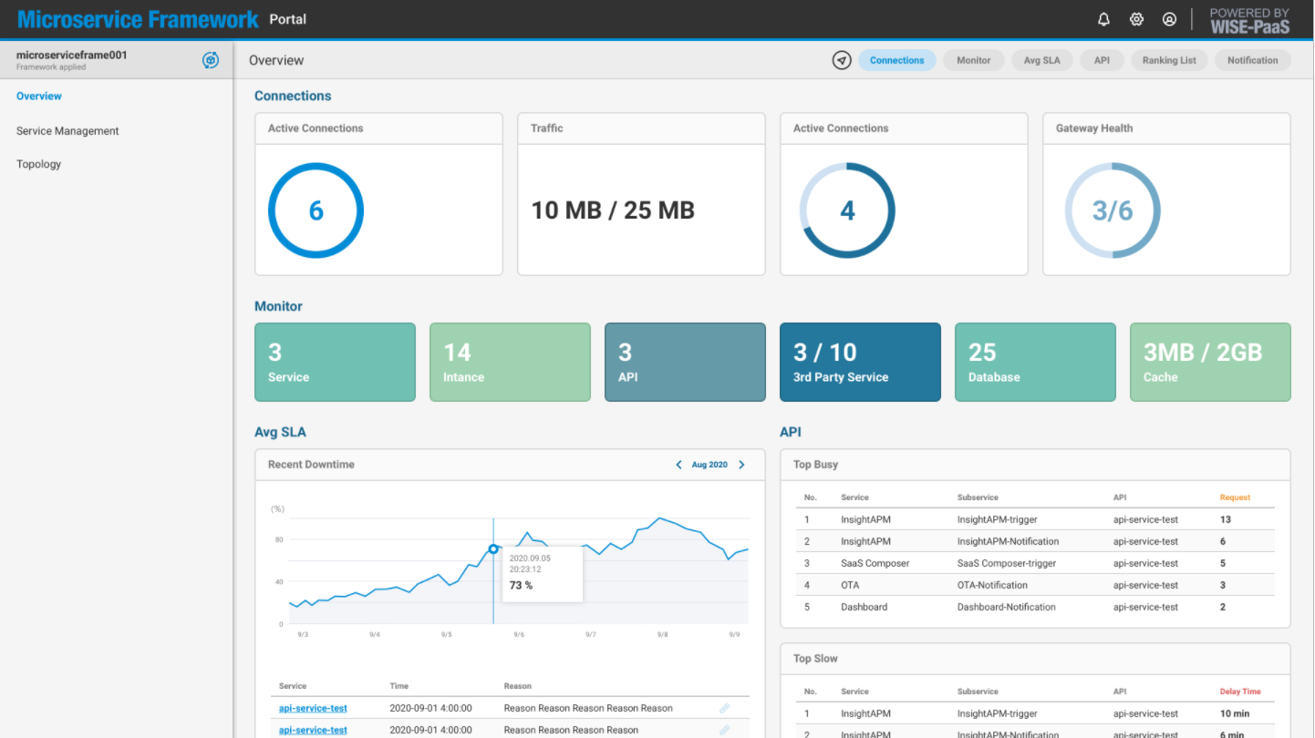Click the 3 API monitor card
The width and height of the screenshot is (1315, 738).
(685, 362)
